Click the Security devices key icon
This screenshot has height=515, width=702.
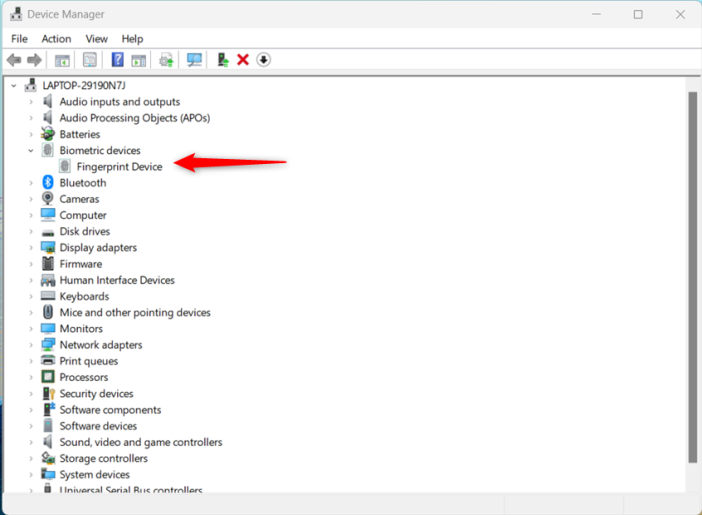48,393
